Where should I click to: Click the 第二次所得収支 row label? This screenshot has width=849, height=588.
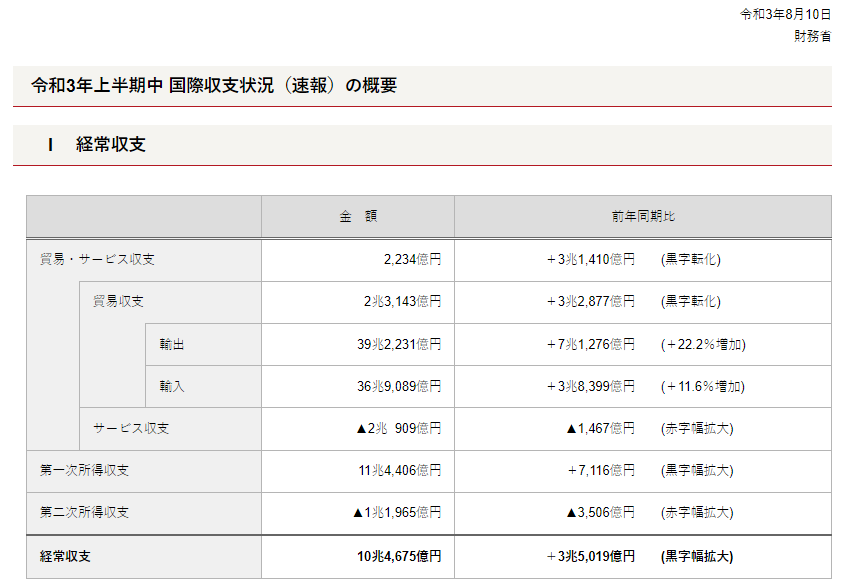point(84,512)
